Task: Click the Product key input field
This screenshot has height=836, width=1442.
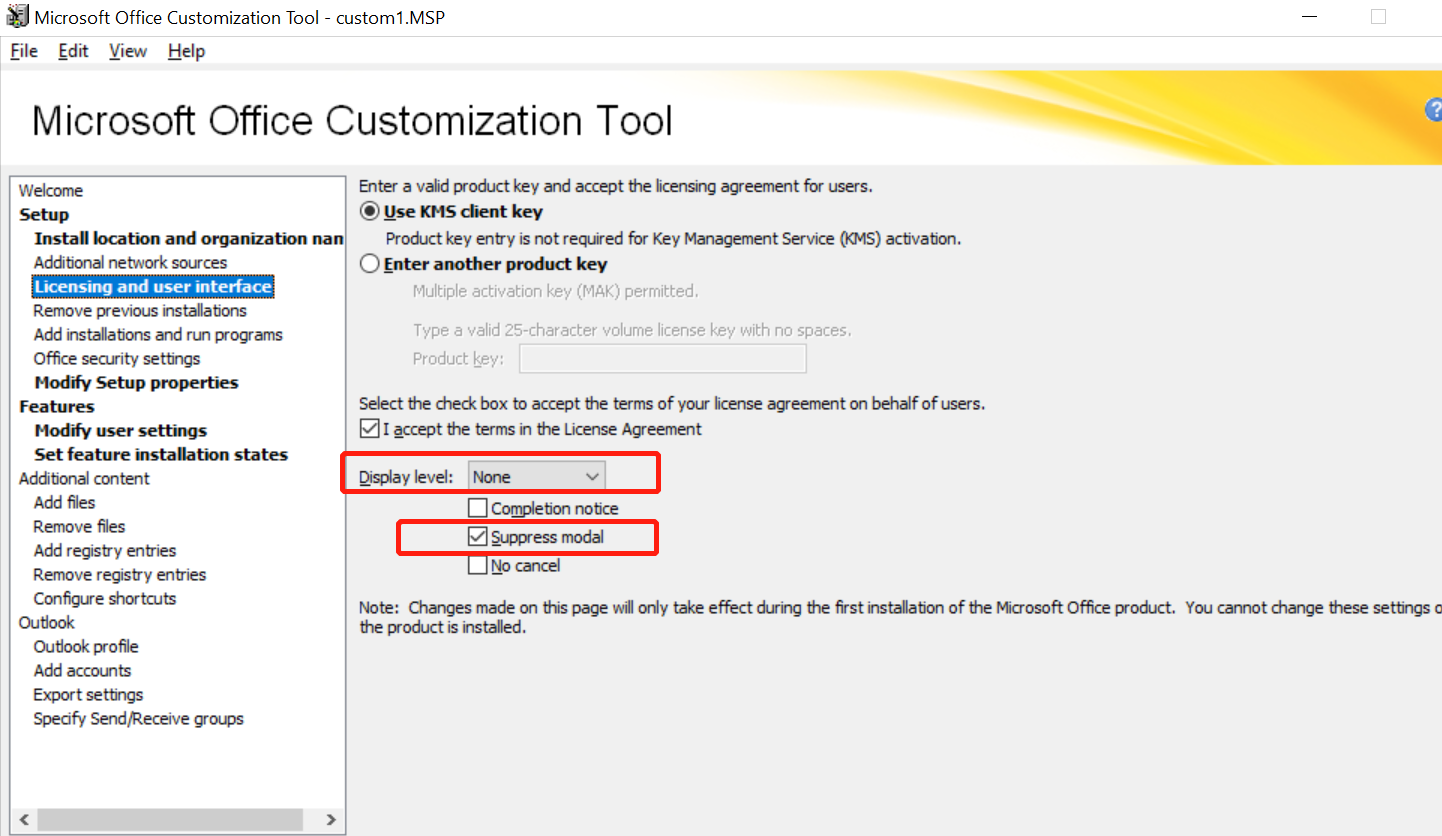Action: pyautogui.click(x=663, y=359)
